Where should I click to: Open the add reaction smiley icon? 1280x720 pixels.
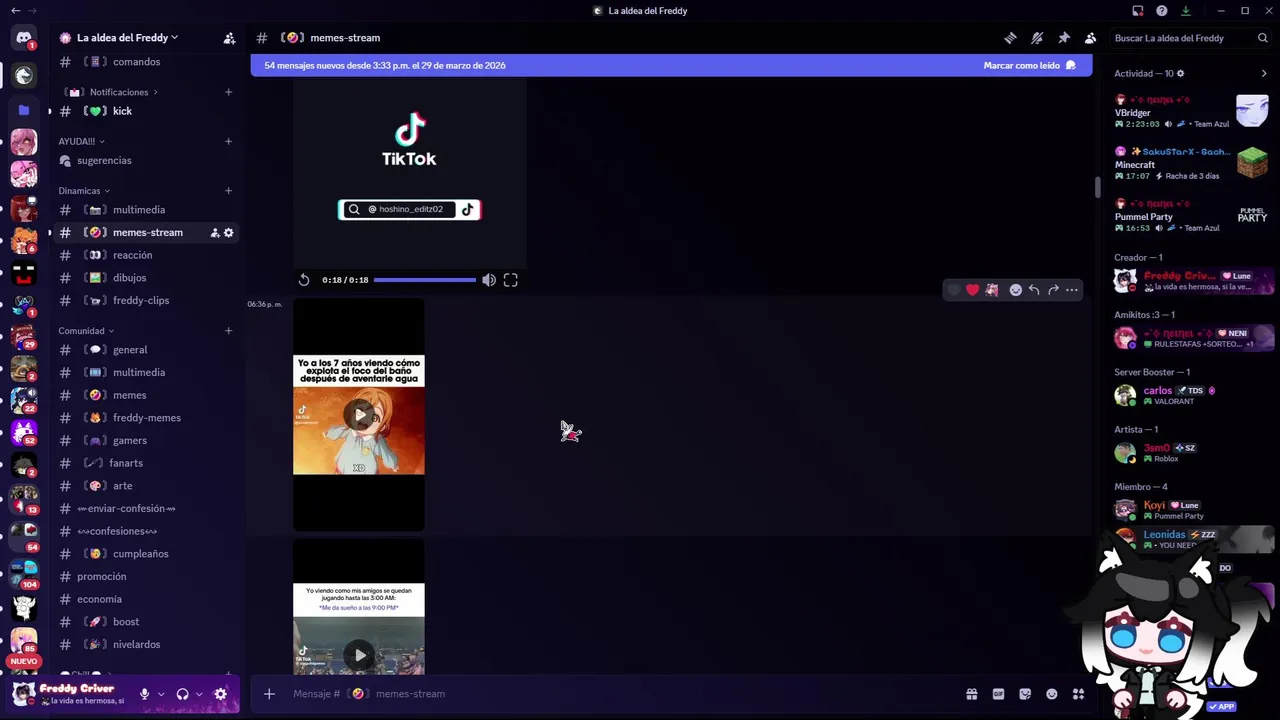point(1015,290)
